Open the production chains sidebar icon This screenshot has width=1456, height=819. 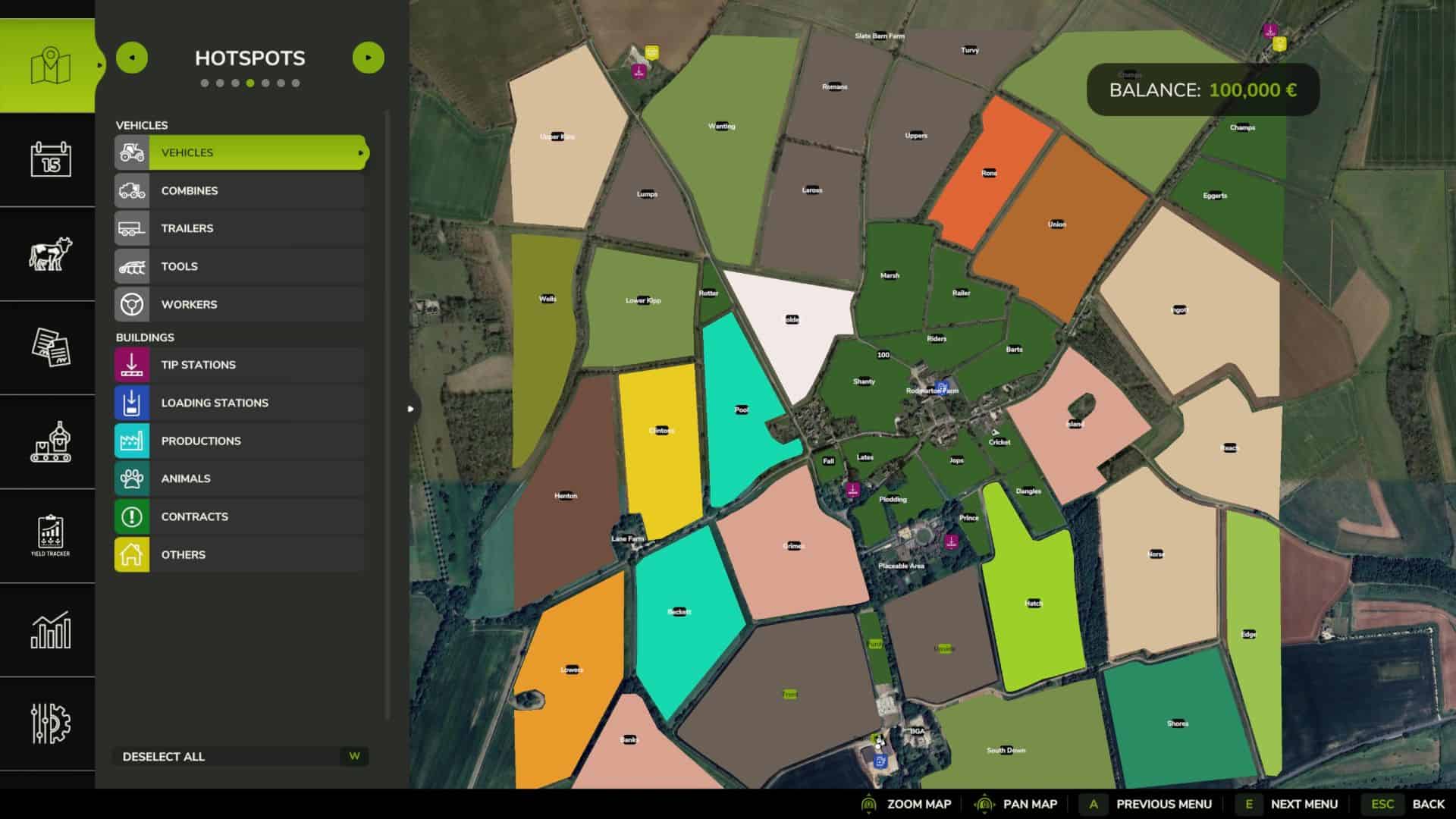pyautogui.click(x=50, y=441)
